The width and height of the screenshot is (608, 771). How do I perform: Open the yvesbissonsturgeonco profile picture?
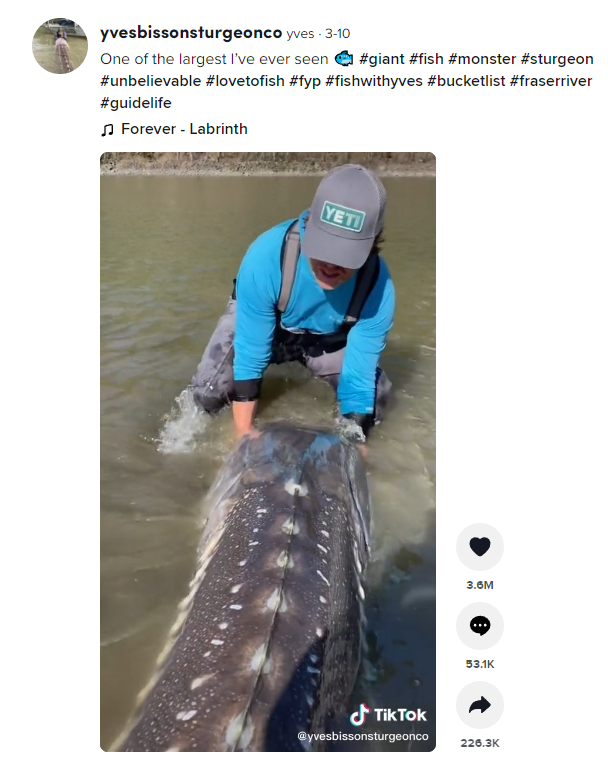click(x=60, y=46)
